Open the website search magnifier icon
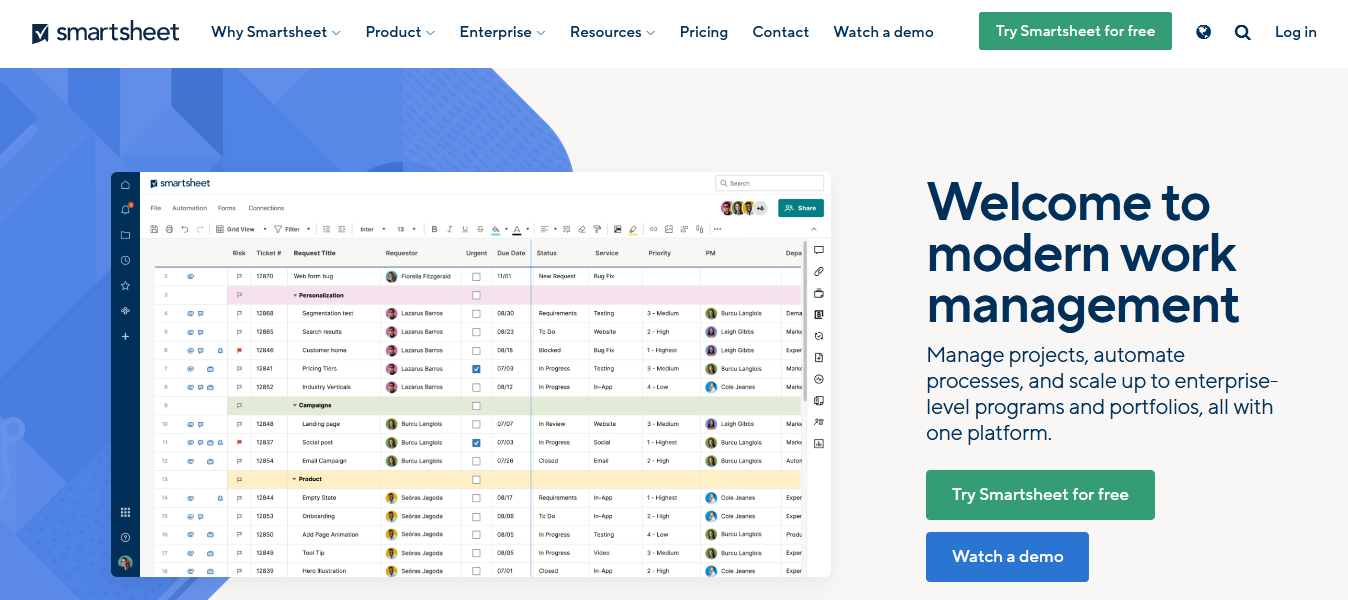Image resolution: width=1348 pixels, height=600 pixels. click(1242, 32)
